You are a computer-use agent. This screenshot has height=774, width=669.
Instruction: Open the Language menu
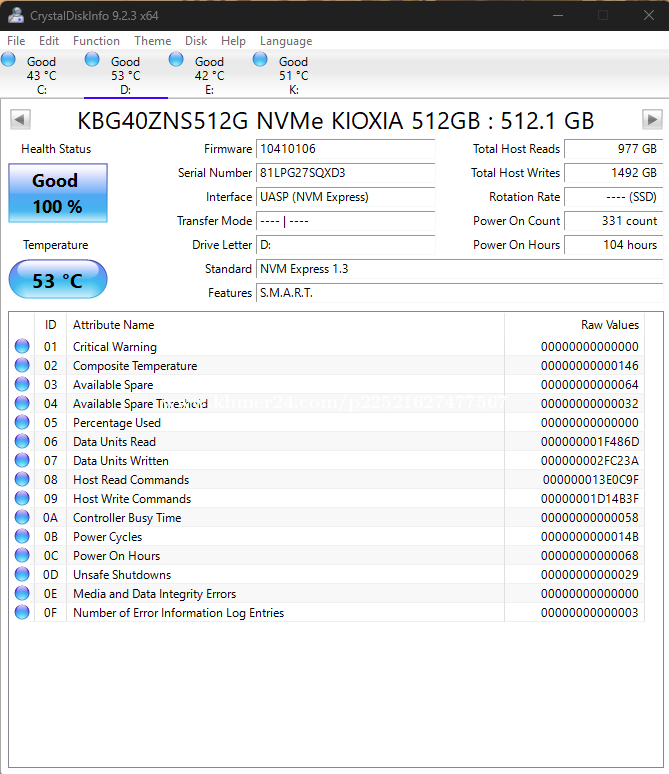(286, 41)
